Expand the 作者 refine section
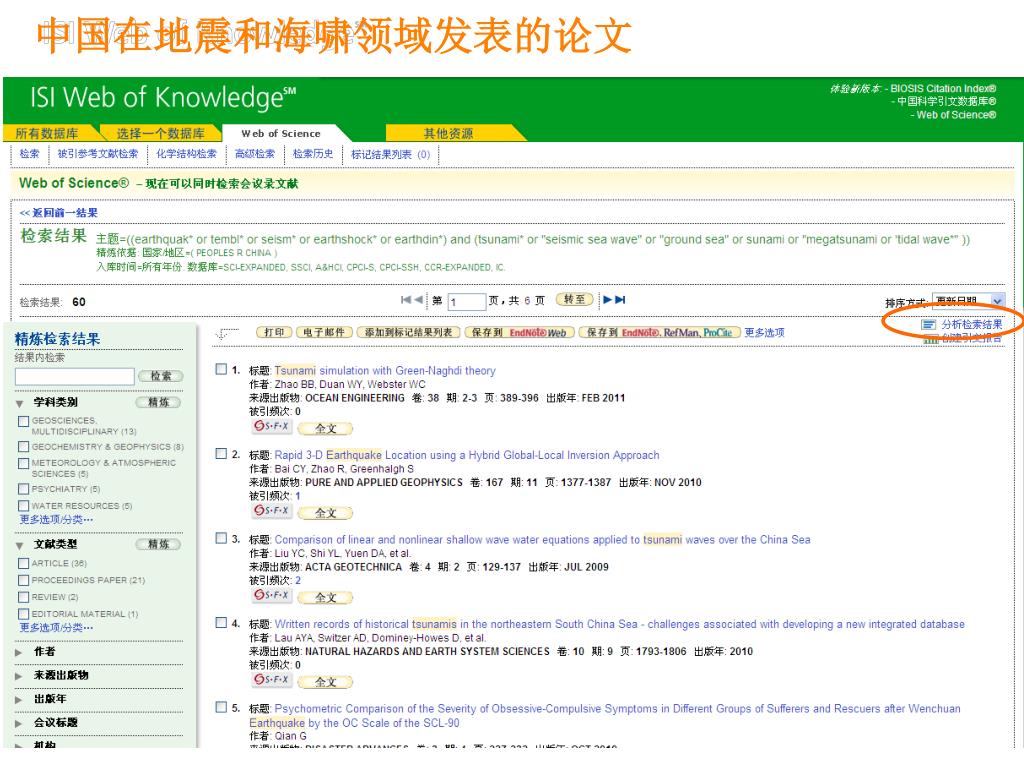Image resolution: width=1024 pixels, height=768 pixels. click(18, 652)
